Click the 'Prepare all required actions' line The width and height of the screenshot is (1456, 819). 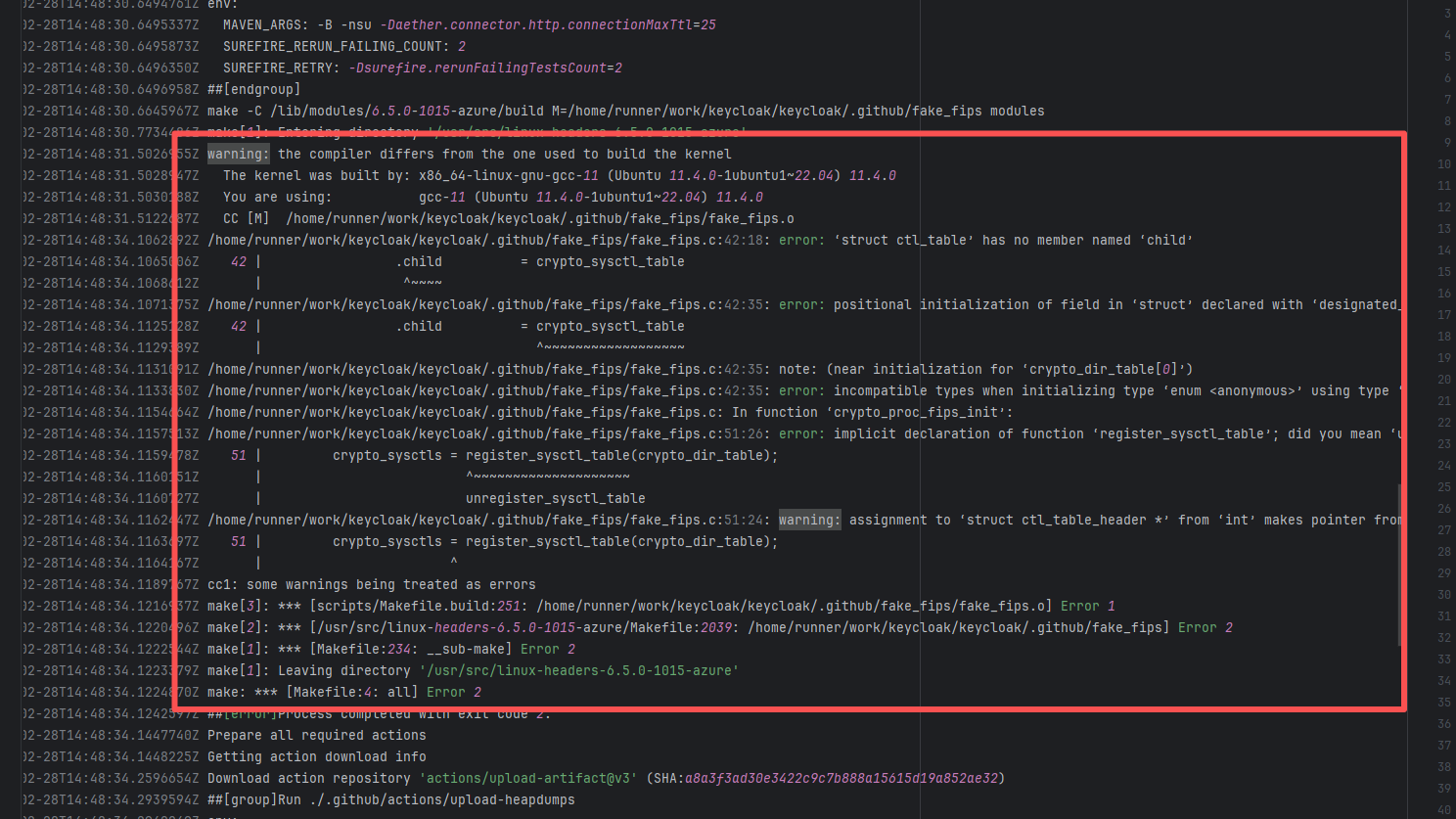pos(316,735)
